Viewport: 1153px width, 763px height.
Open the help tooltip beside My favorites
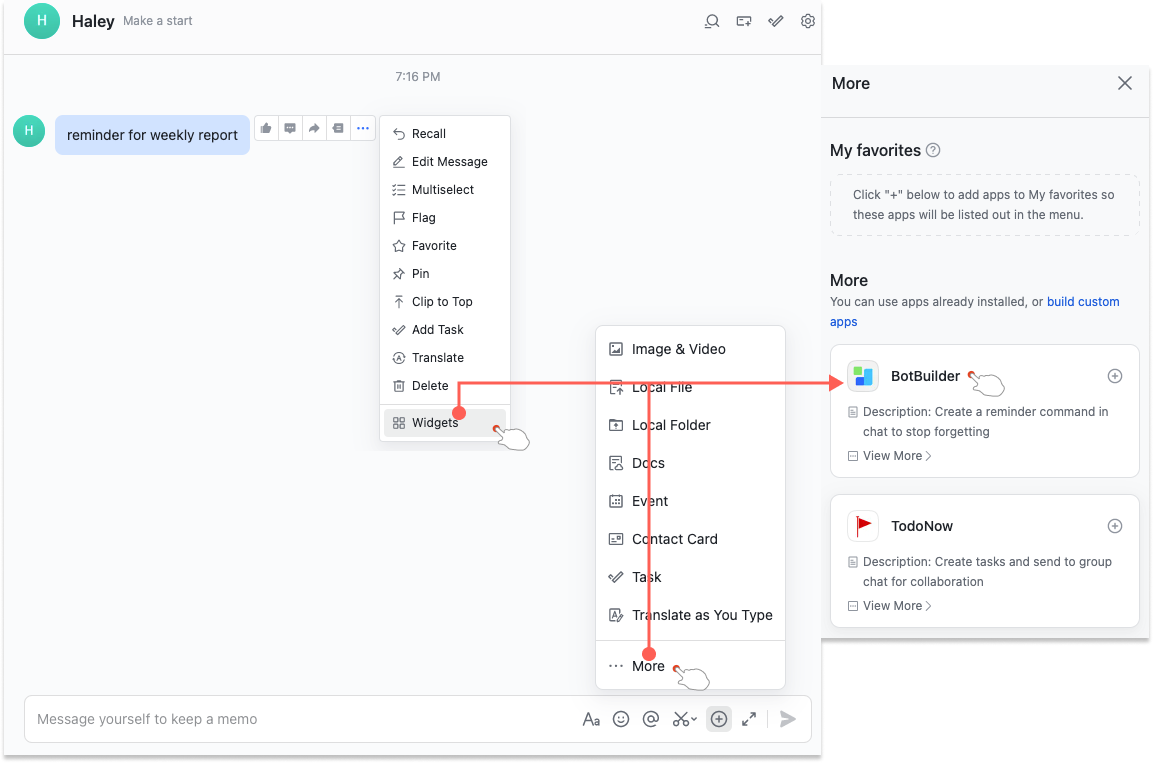(x=932, y=150)
